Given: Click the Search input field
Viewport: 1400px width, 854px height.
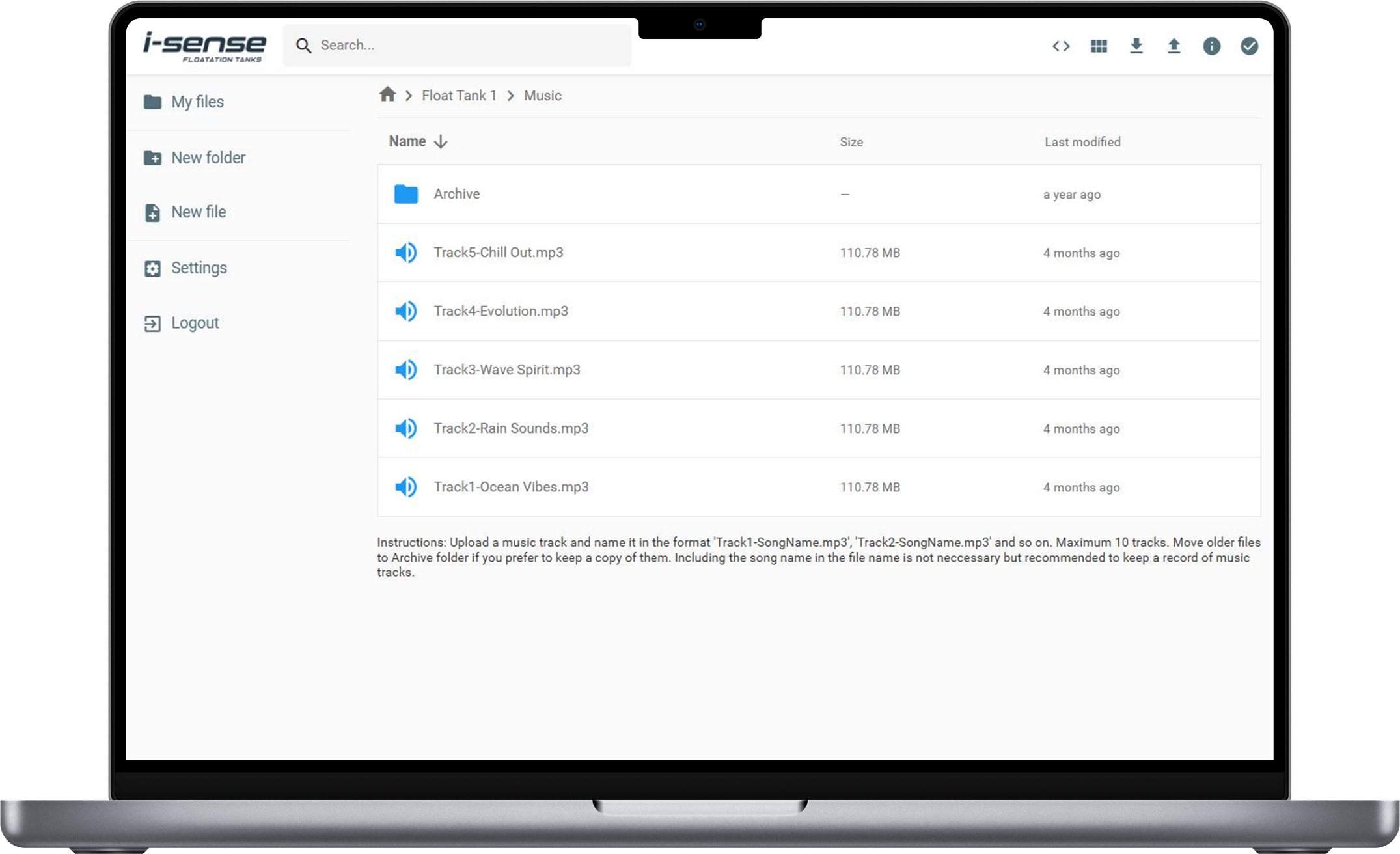Looking at the screenshot, I should point(469,46).
